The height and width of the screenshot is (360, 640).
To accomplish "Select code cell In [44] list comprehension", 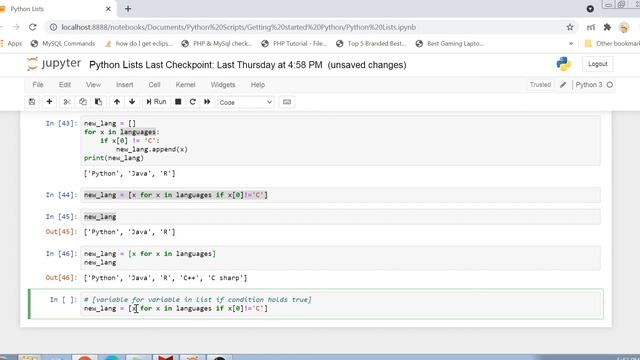I will point(341,195).
